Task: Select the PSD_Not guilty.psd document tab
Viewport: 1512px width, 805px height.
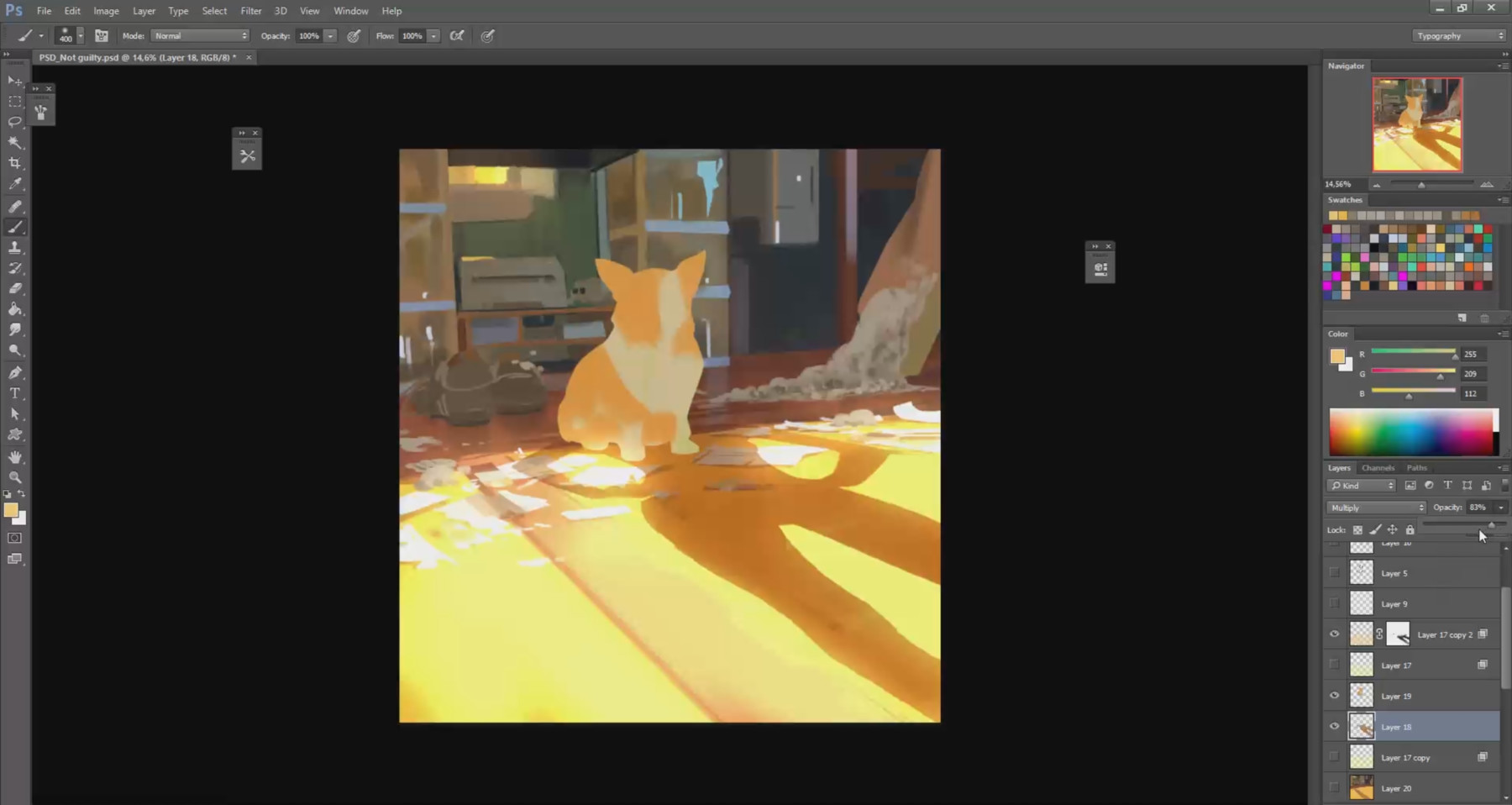Action: coord(139,57)
